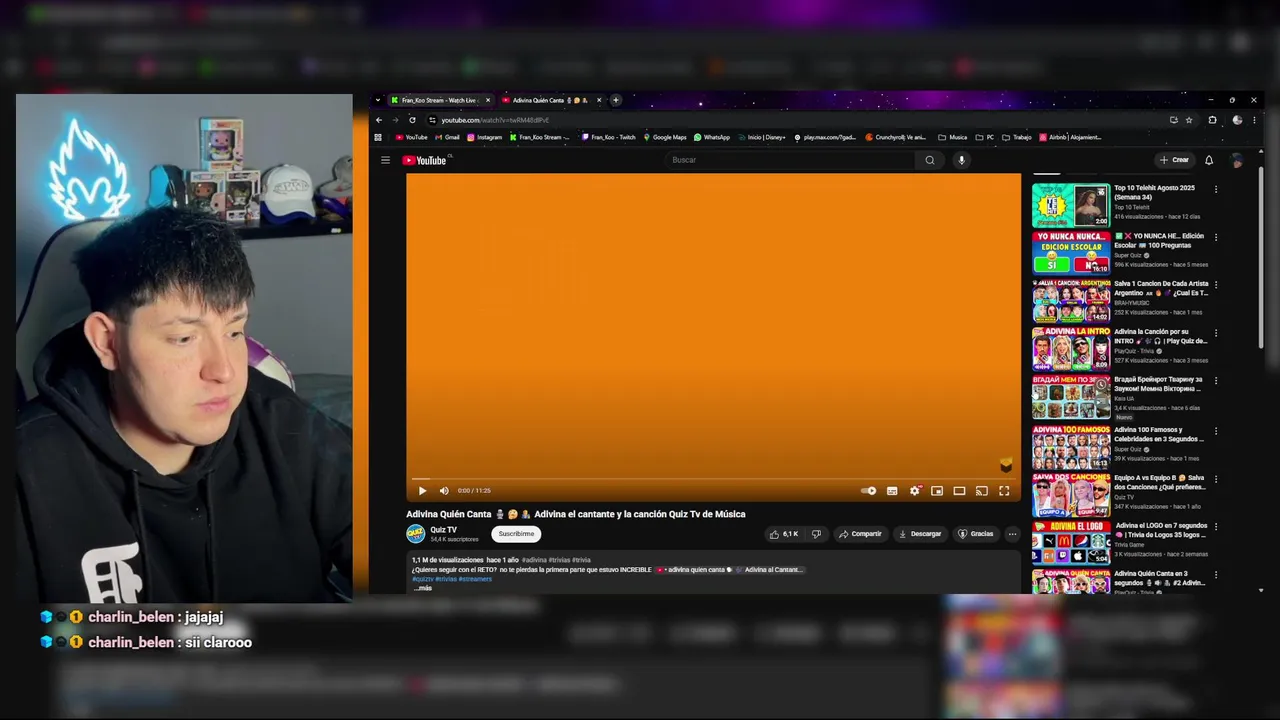Switch to theater mode icon
This screenshot has width=1280, height=720.
[959, 491]
